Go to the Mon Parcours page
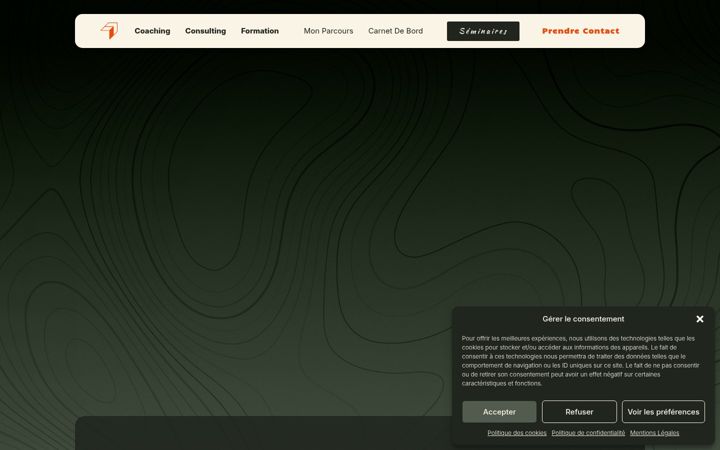 tap(328, 31)
